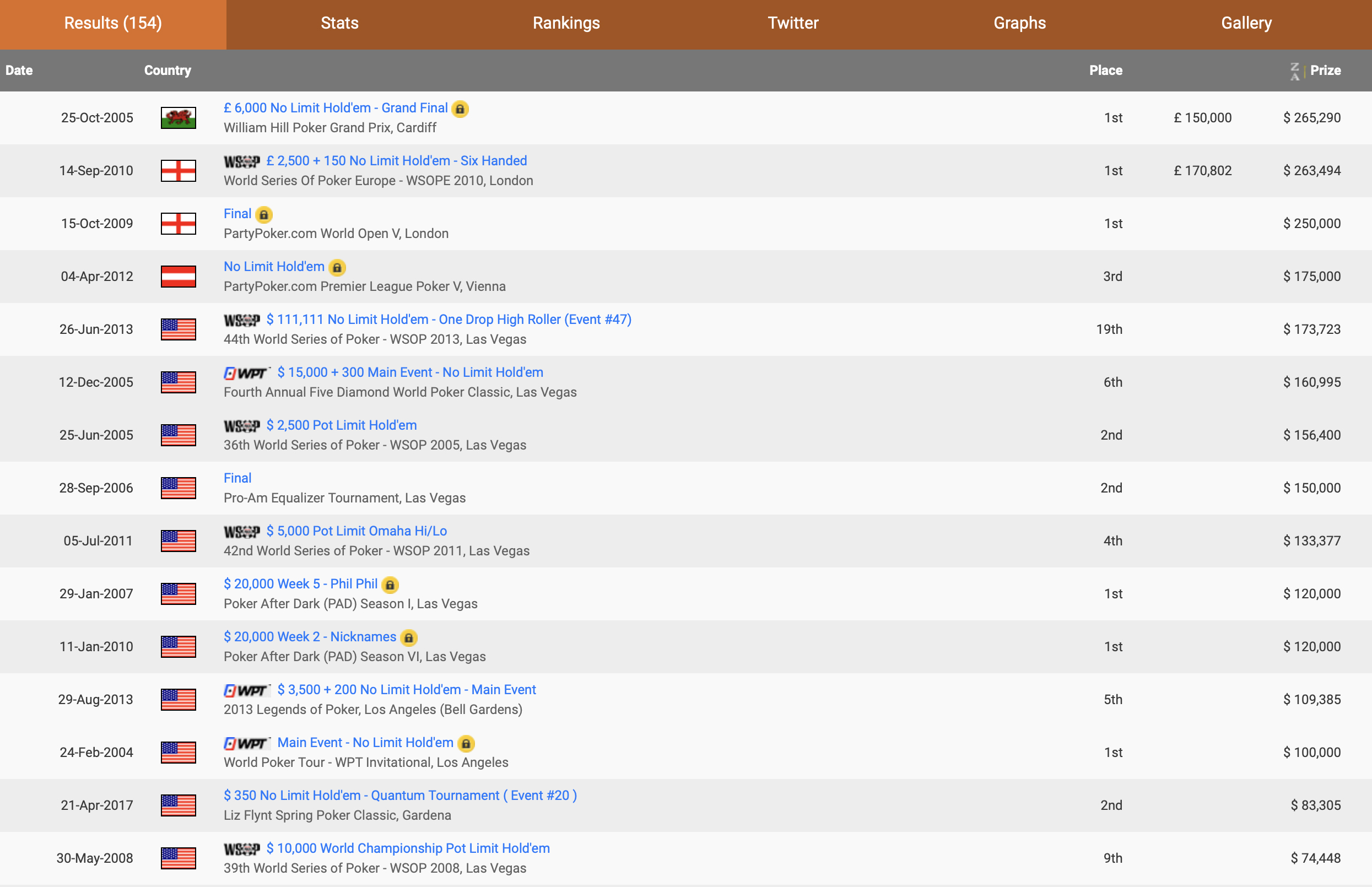Screen dimensions: 1372x887
Task: Open the Results (154) tab
Action: coord(113,24)
